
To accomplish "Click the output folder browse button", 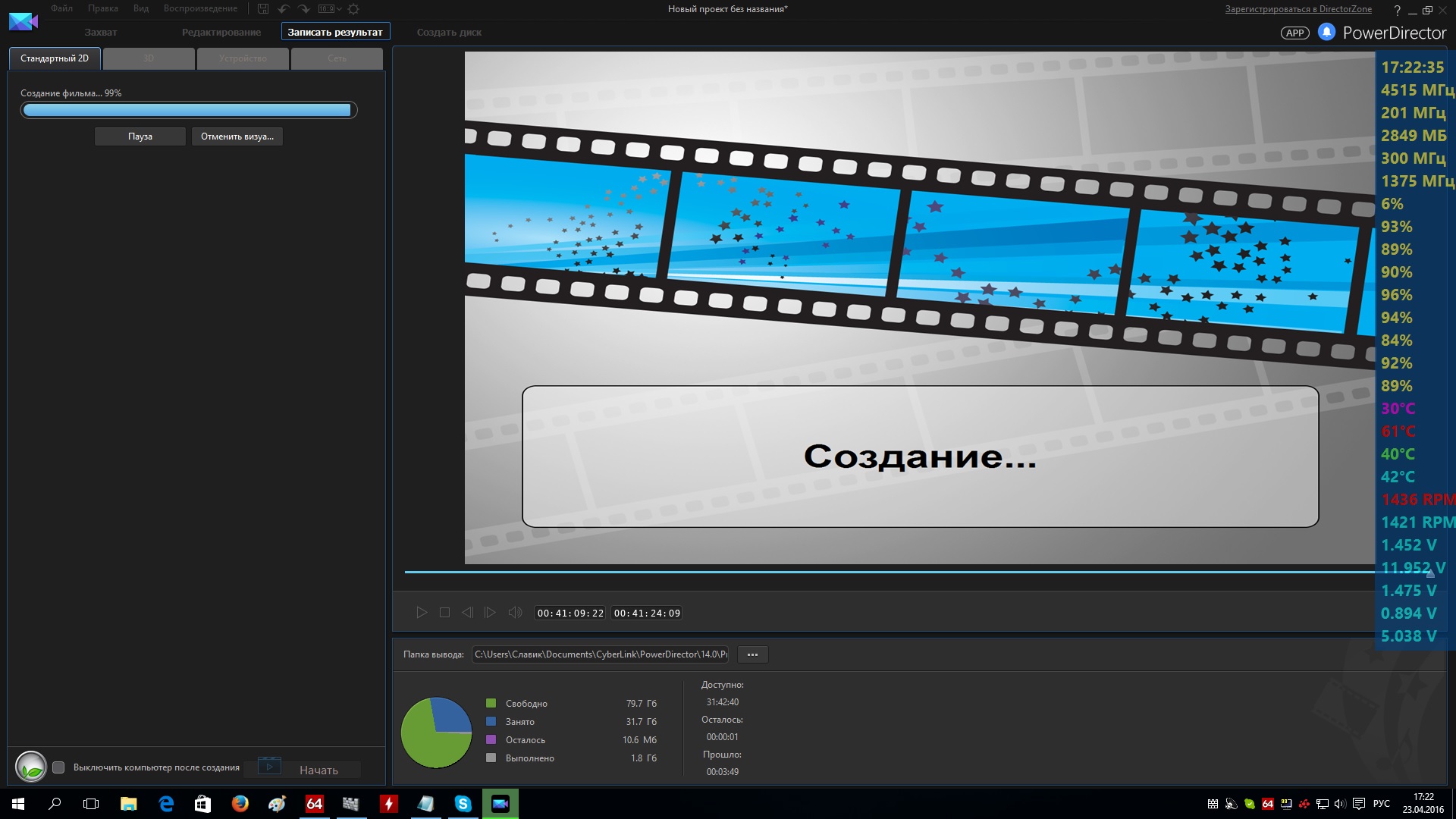I will pos(752,654).
